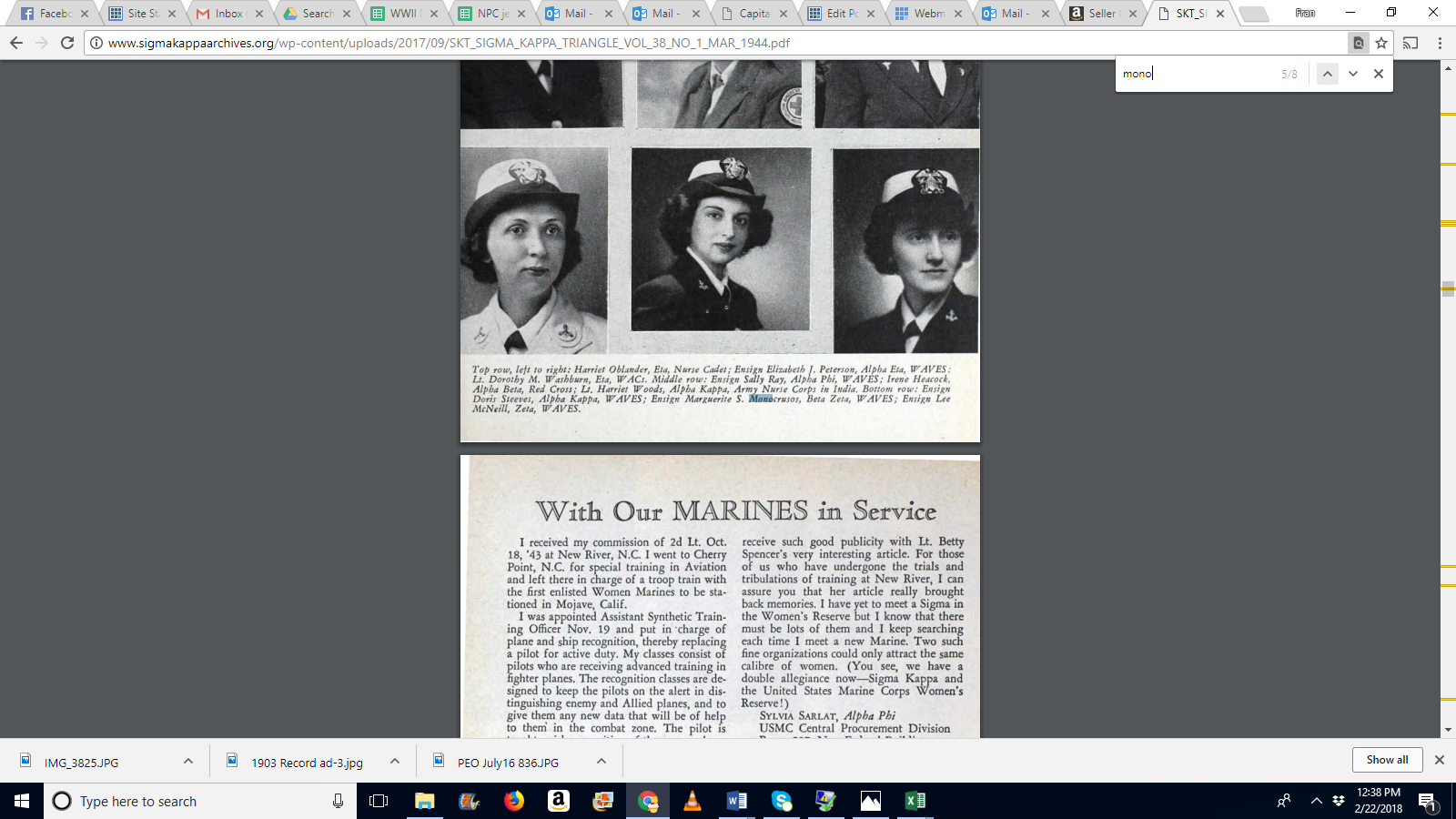Expand options for 1903 Record ad-3.jpg download

click(395, 762)
